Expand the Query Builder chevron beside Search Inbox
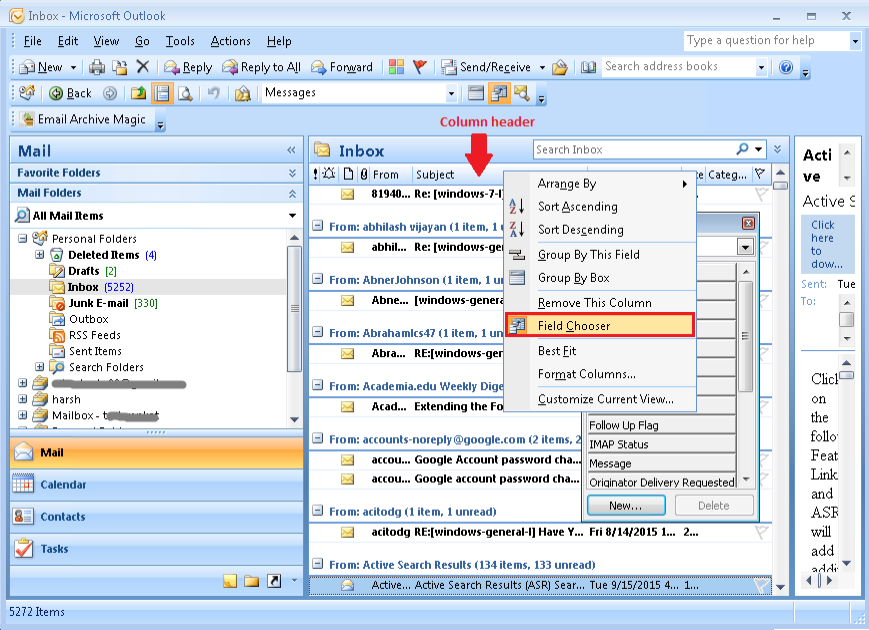This screenshot has height=630, width=869. pos(778,149)
